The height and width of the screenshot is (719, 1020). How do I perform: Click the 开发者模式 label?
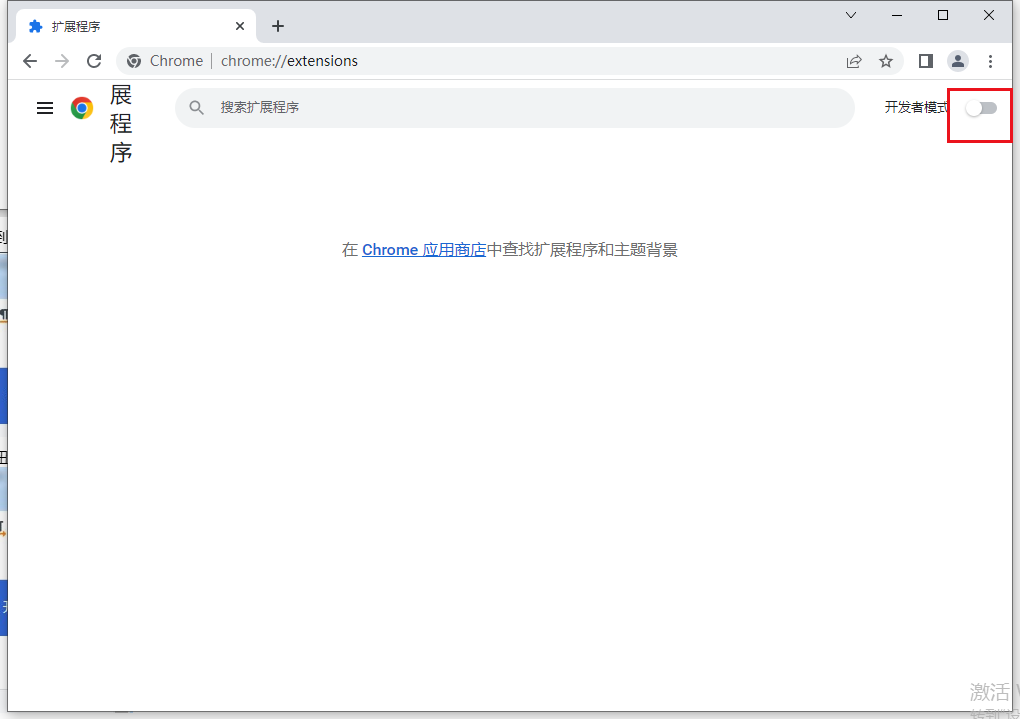916,107
